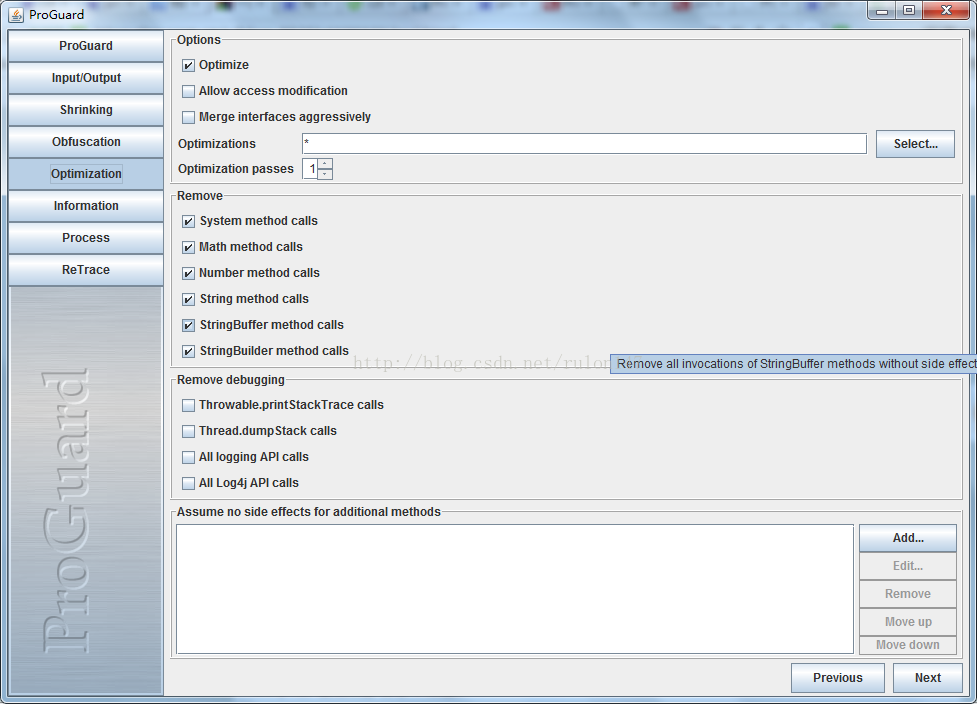977x704 pixels.
Task: Click the Remove button beside methods list
Action: click(x=908, y=594)
